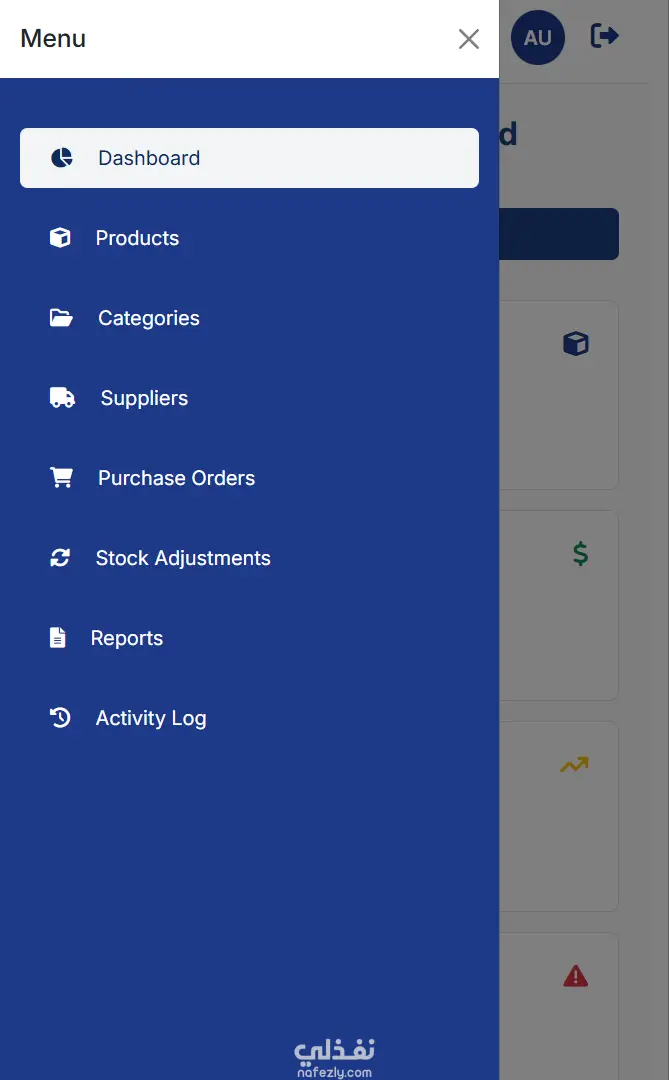Screen dimensions: 669x1080
Task: Close the Menu drawer with X
Action: pos(469,39)
